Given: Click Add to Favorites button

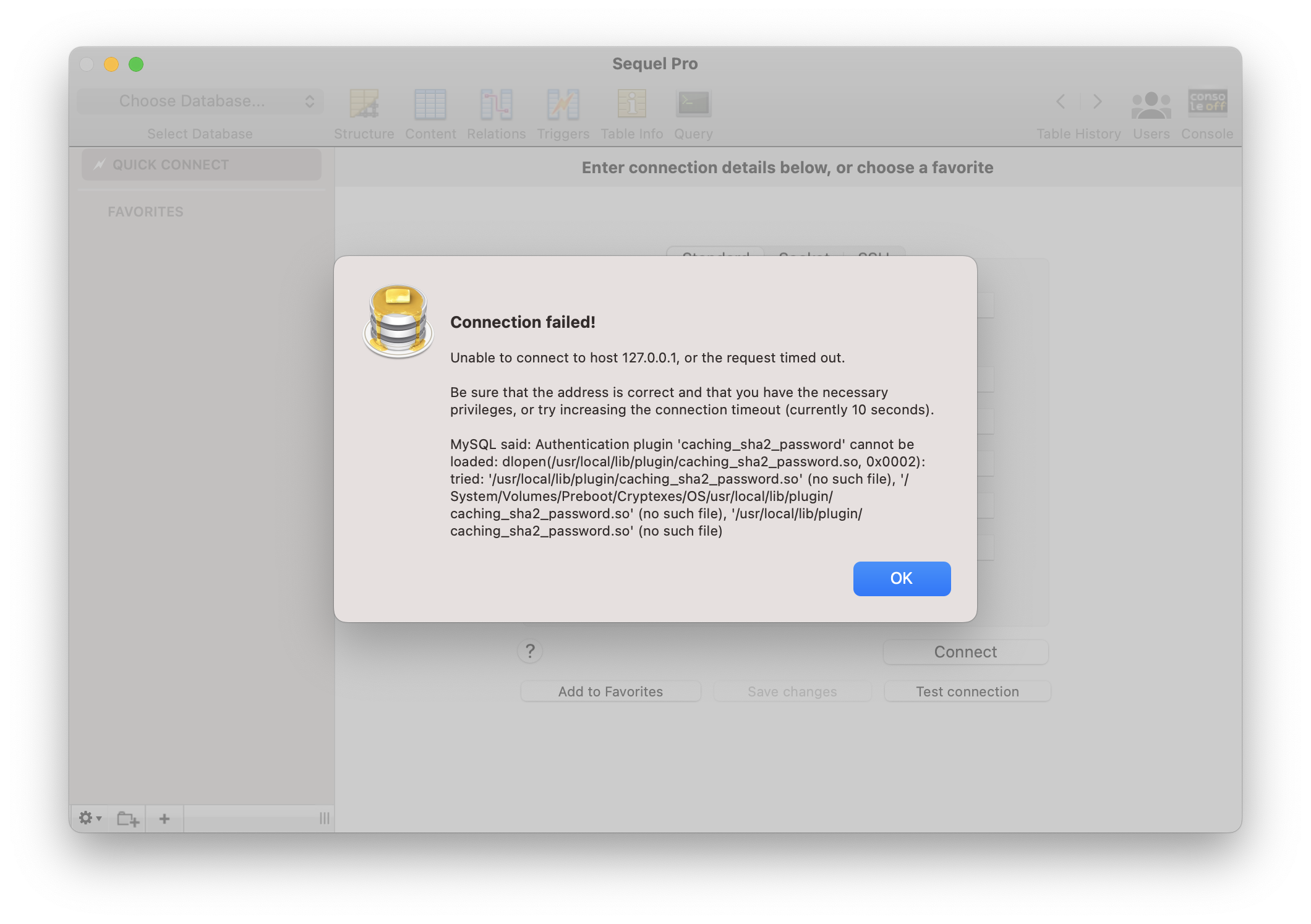Looking at the screenshot, I should 610,691.
